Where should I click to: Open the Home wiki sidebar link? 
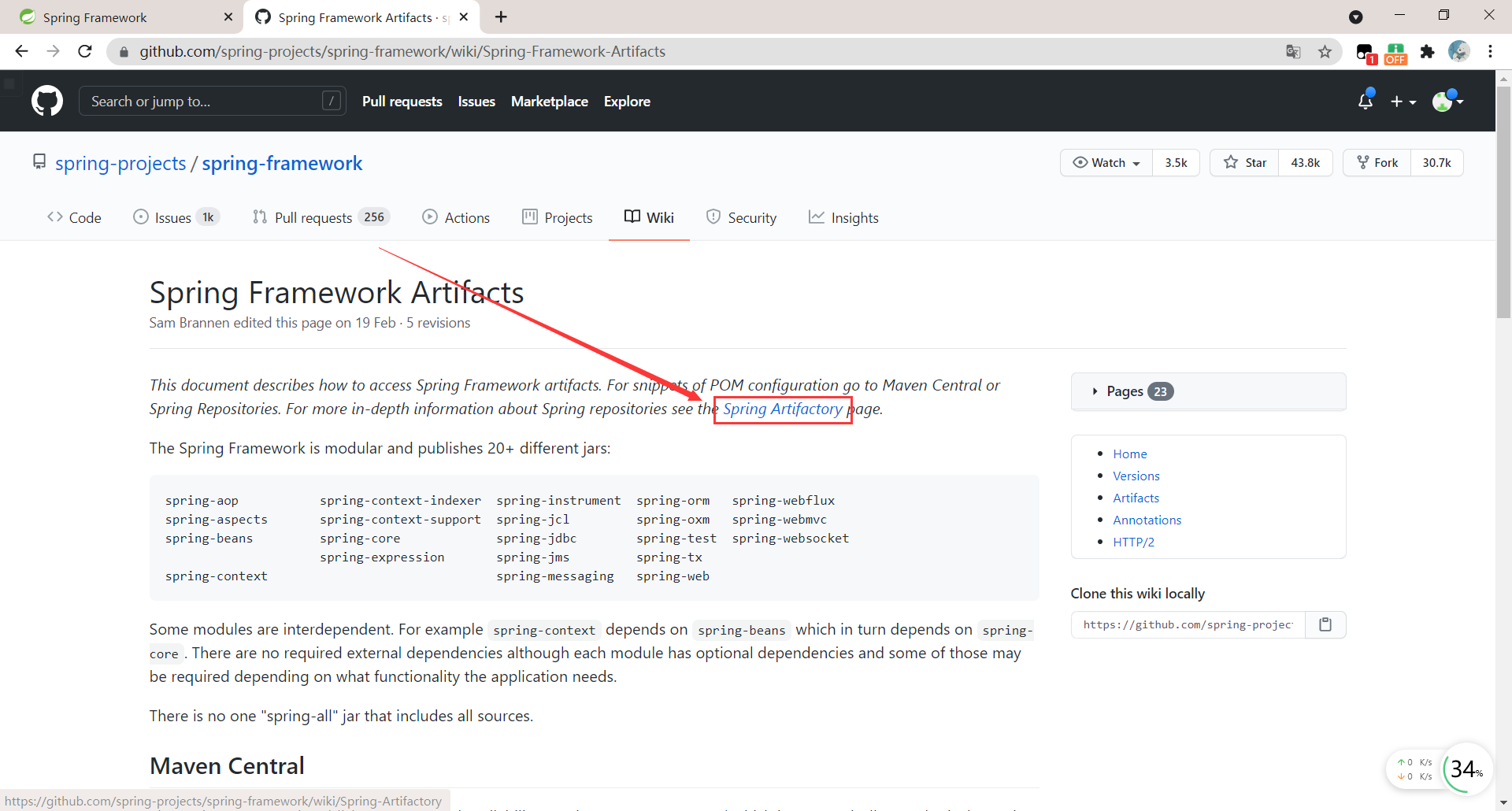tap(1129, 454)
